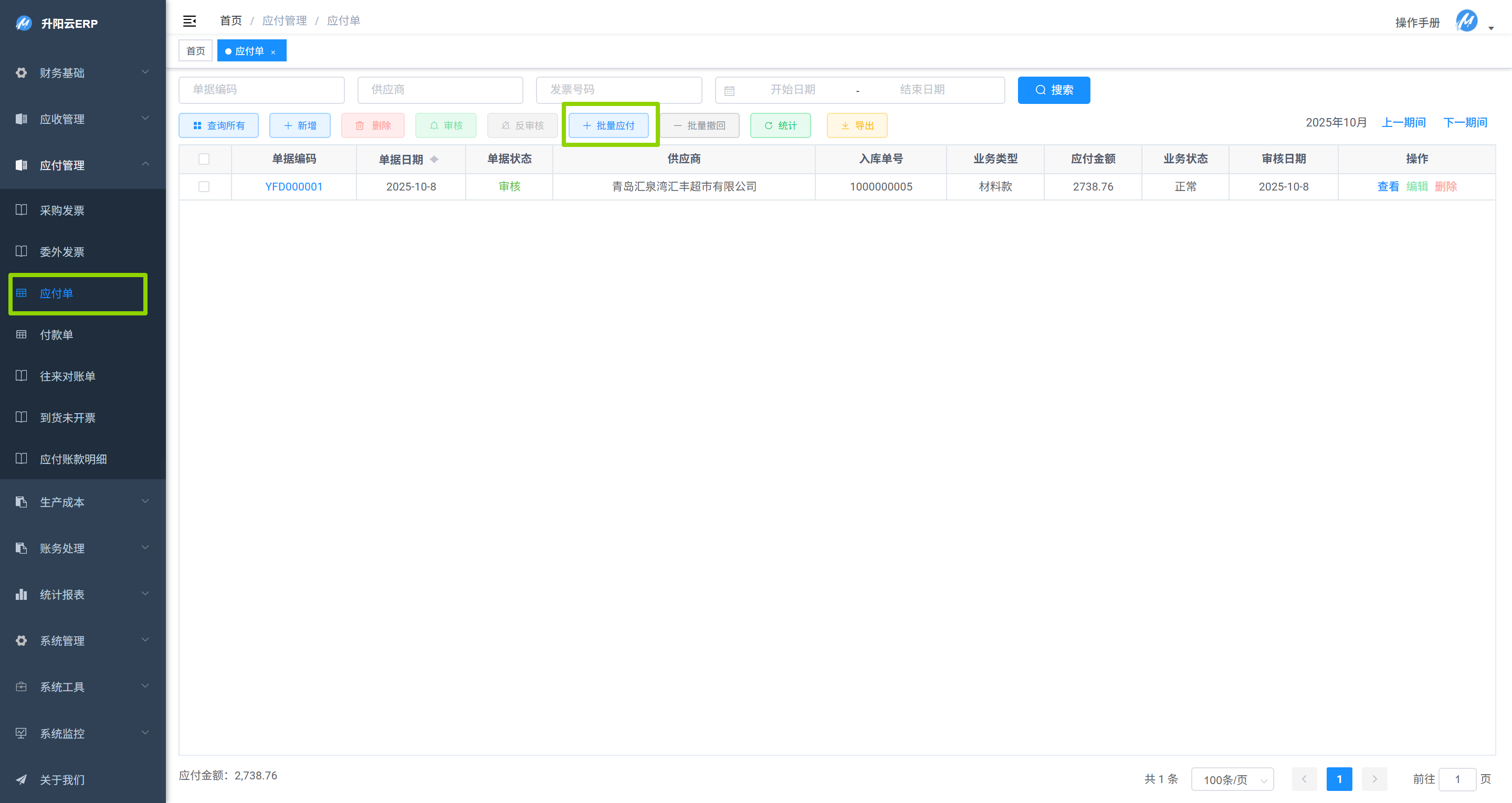Check the YFD000001 row checkbox

(x=204, y=187)
